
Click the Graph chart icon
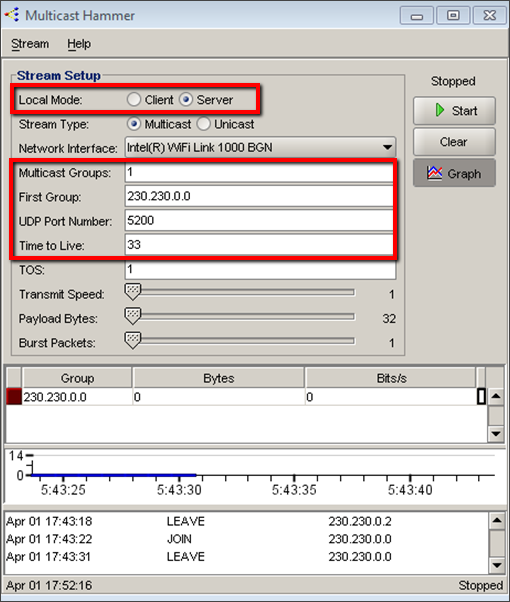[x=434, y=173]
